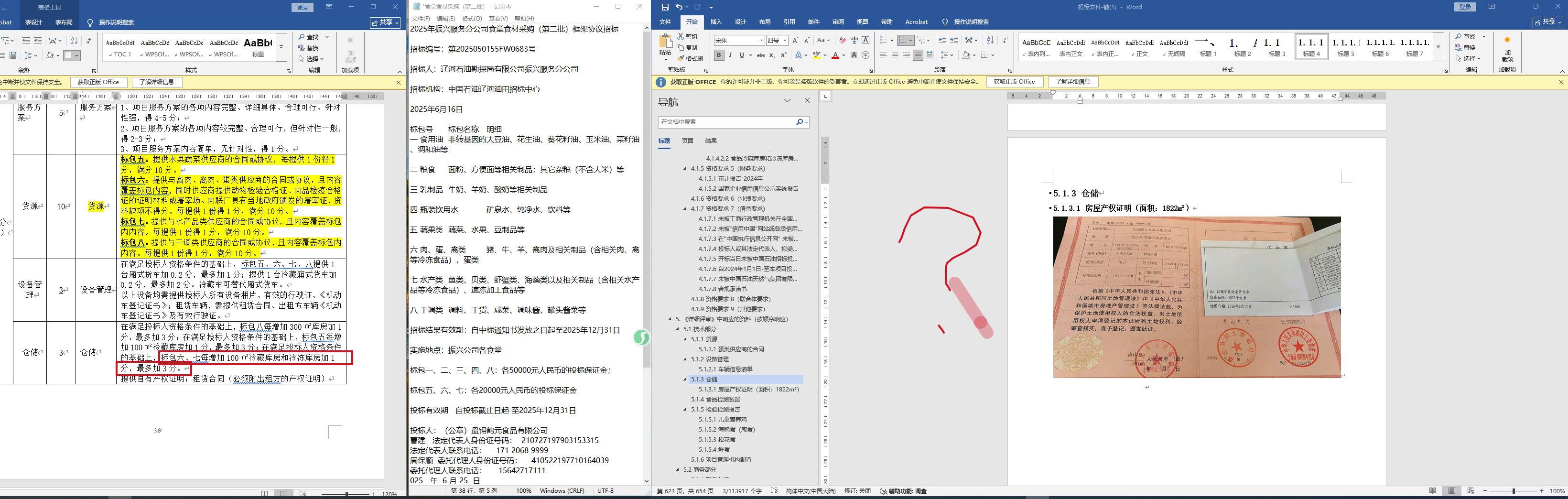The width and height of the screenshot is (1568, 499).
Task: Open 插入 ribbon tab in right Word
Action: pos(716,22)
